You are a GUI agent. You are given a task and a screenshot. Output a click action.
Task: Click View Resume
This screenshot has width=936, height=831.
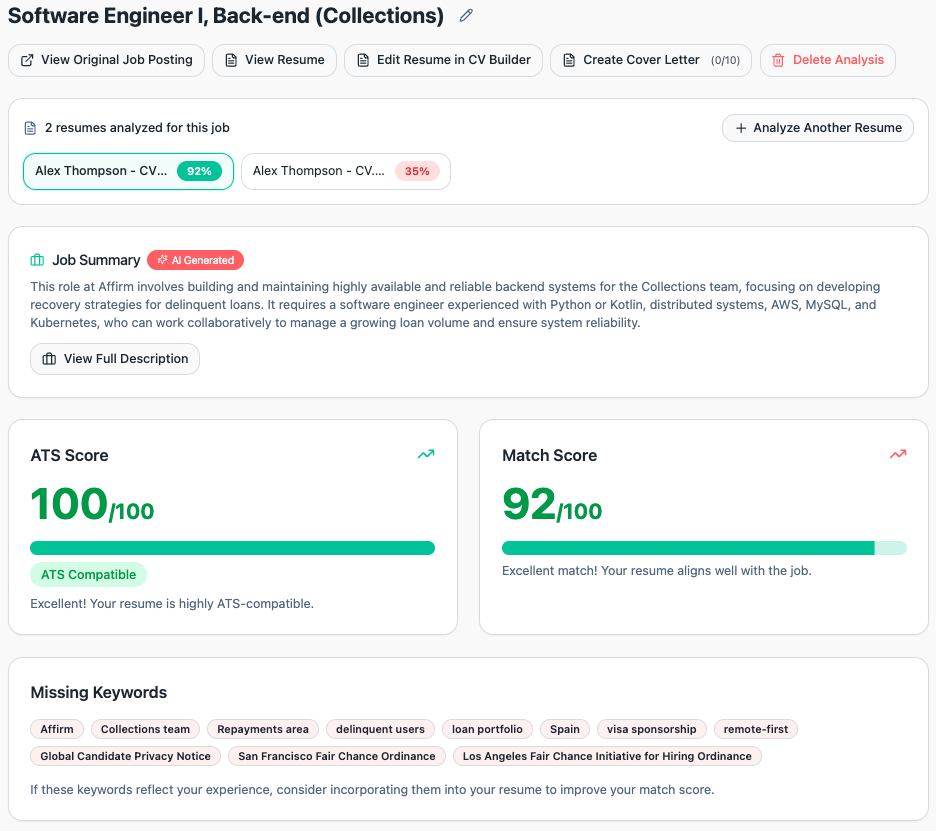[274, 60]
